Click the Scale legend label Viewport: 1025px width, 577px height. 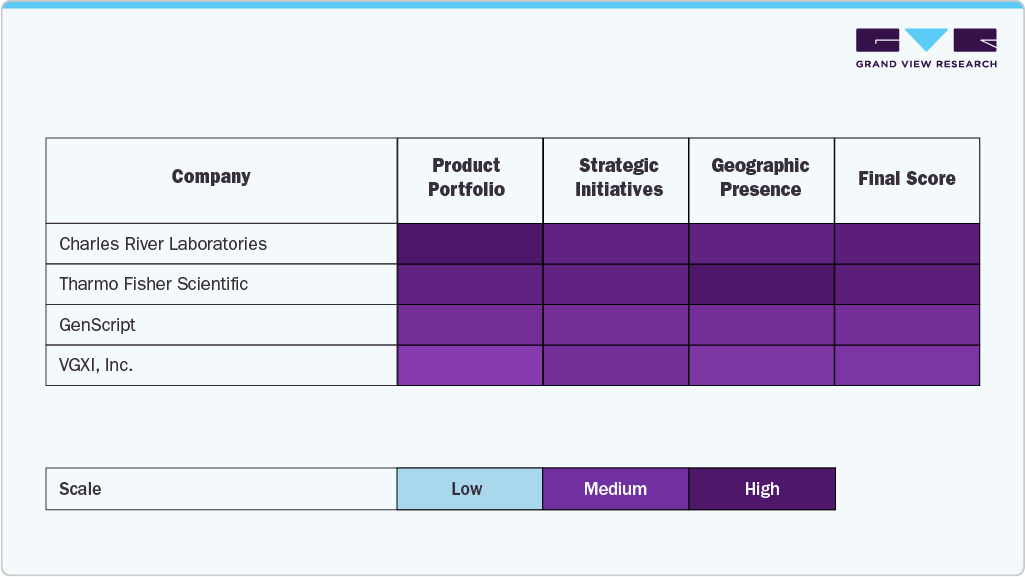click(80, 489)
